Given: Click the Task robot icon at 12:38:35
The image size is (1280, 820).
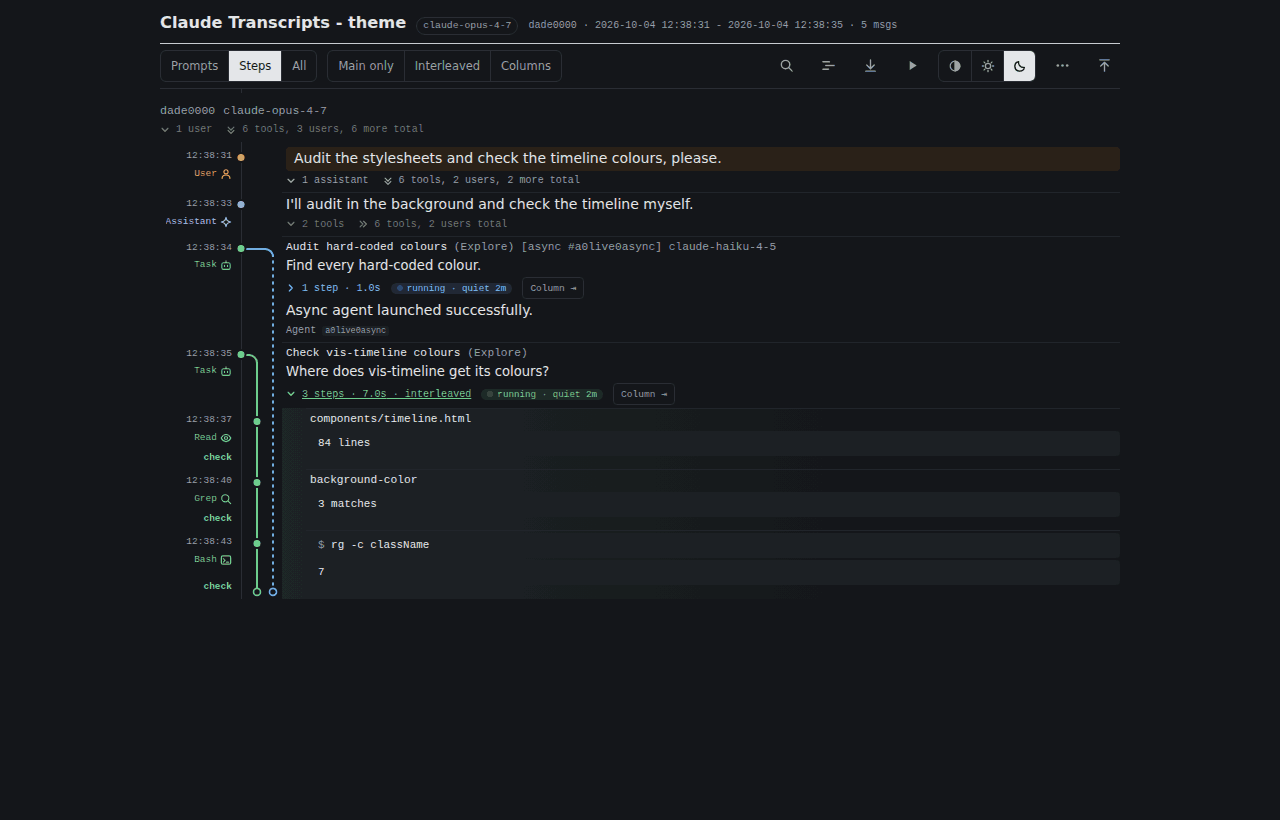Looking at the screenshot, I should click(226, 371).
